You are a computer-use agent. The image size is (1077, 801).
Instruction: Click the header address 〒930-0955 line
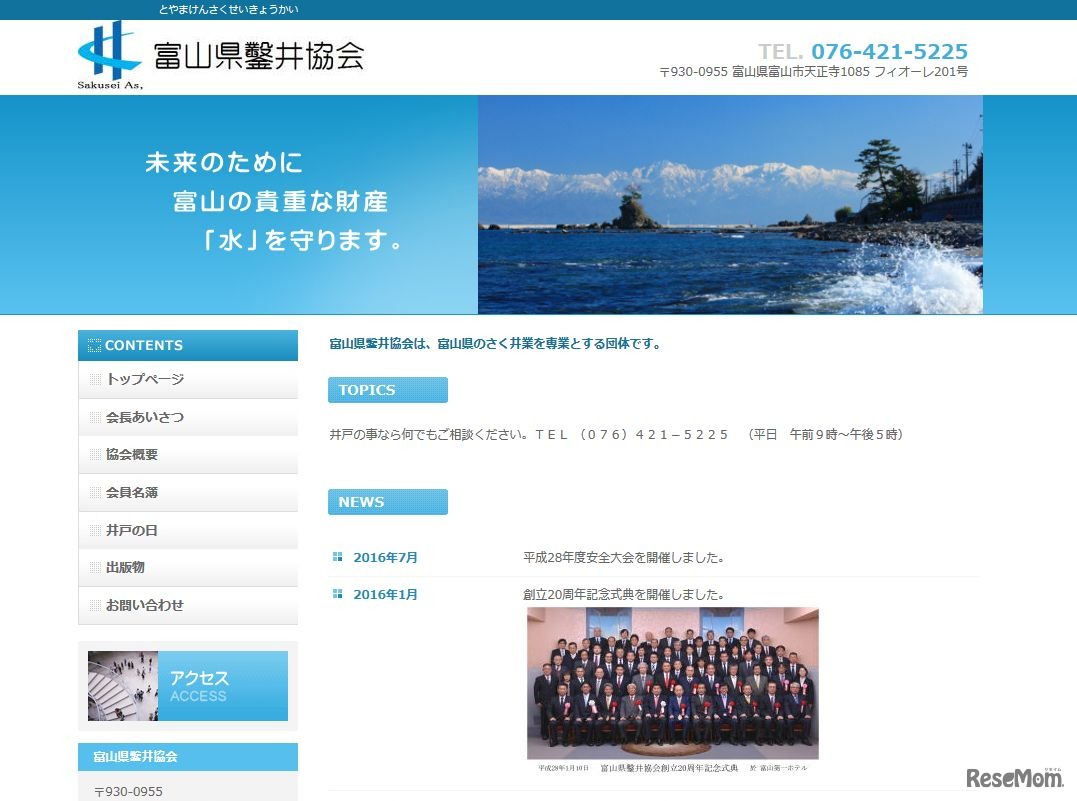(x=813, y=71)
